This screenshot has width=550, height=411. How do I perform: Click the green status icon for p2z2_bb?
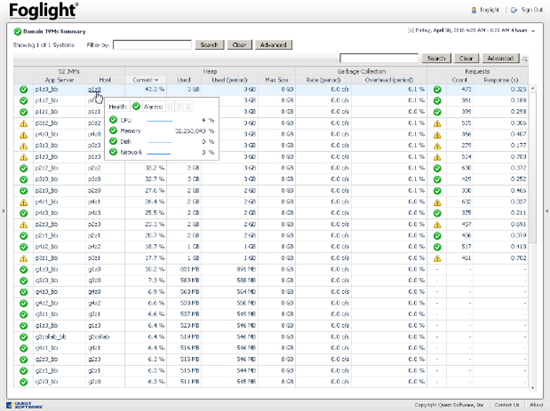click(x=24, y=168)
